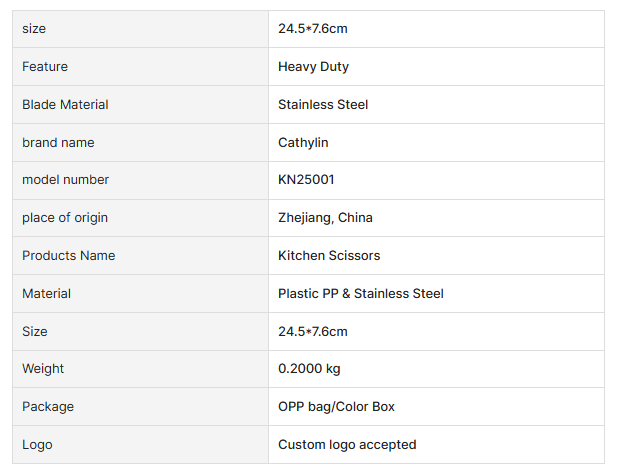Select the Zhejiang, China value
This screenshot has height=472, width=618.
pyautogui.click(x=325, y=218)
